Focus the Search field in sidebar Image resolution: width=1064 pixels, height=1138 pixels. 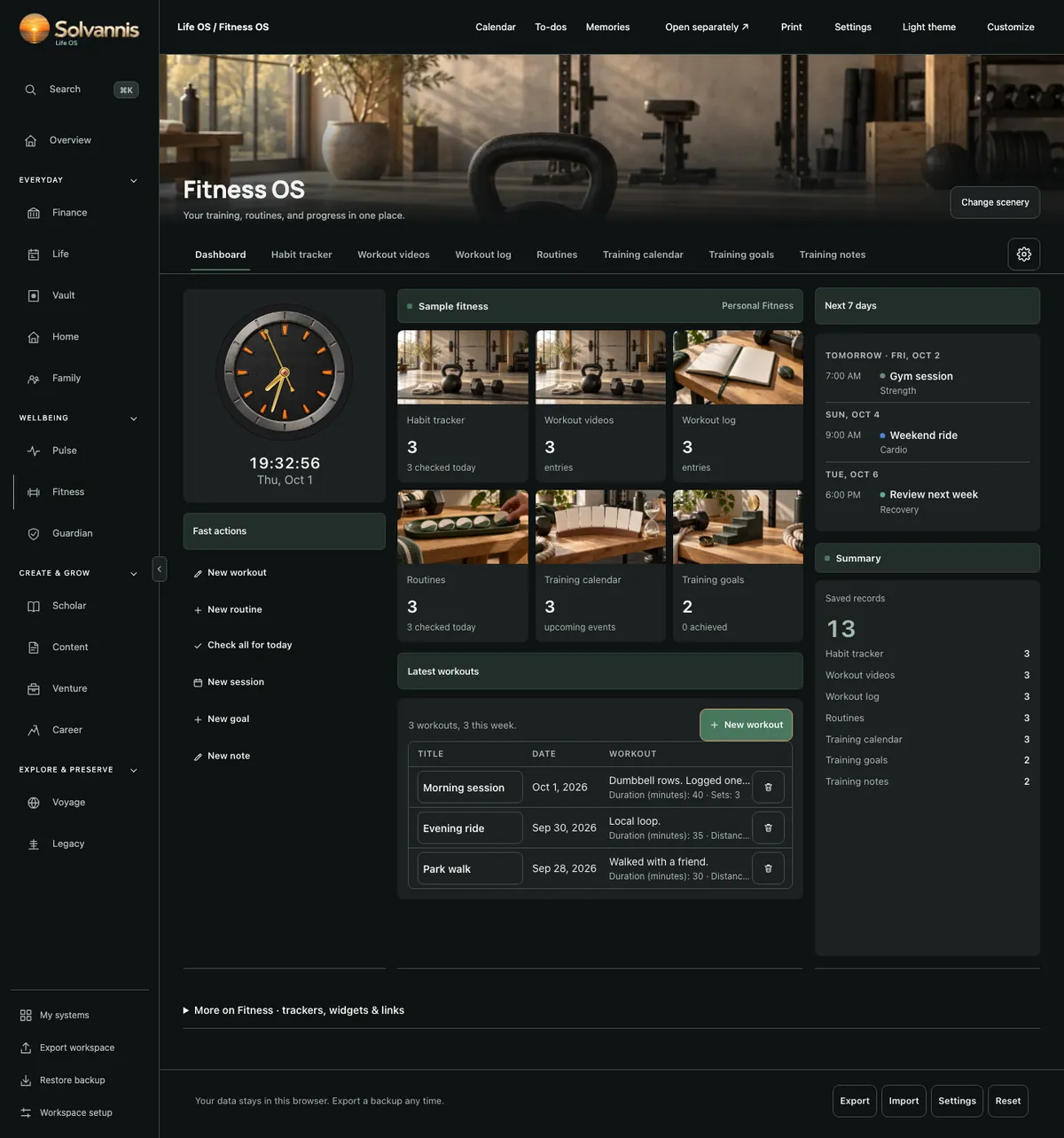click(x=80, y=90)
